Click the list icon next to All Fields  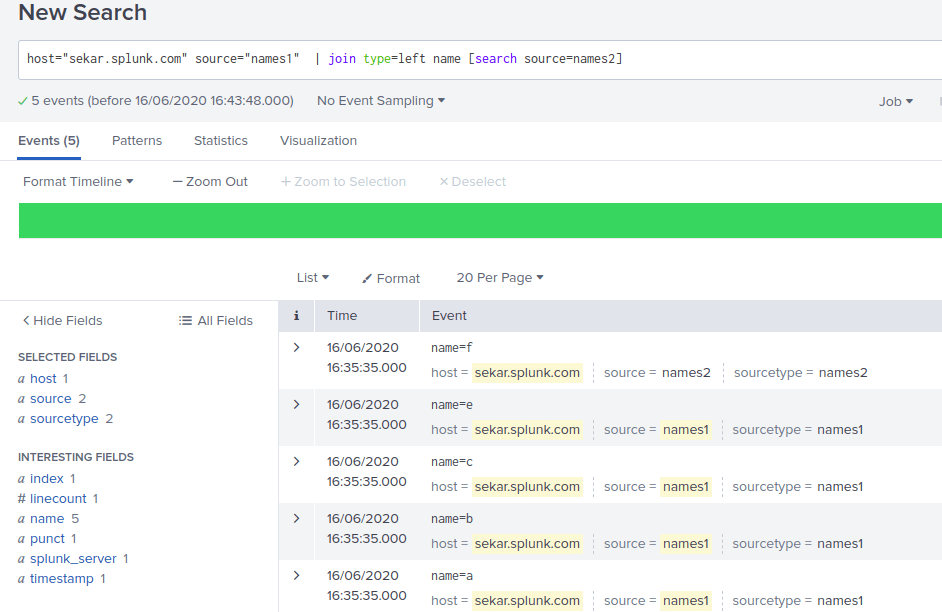[x=185, y=320]
